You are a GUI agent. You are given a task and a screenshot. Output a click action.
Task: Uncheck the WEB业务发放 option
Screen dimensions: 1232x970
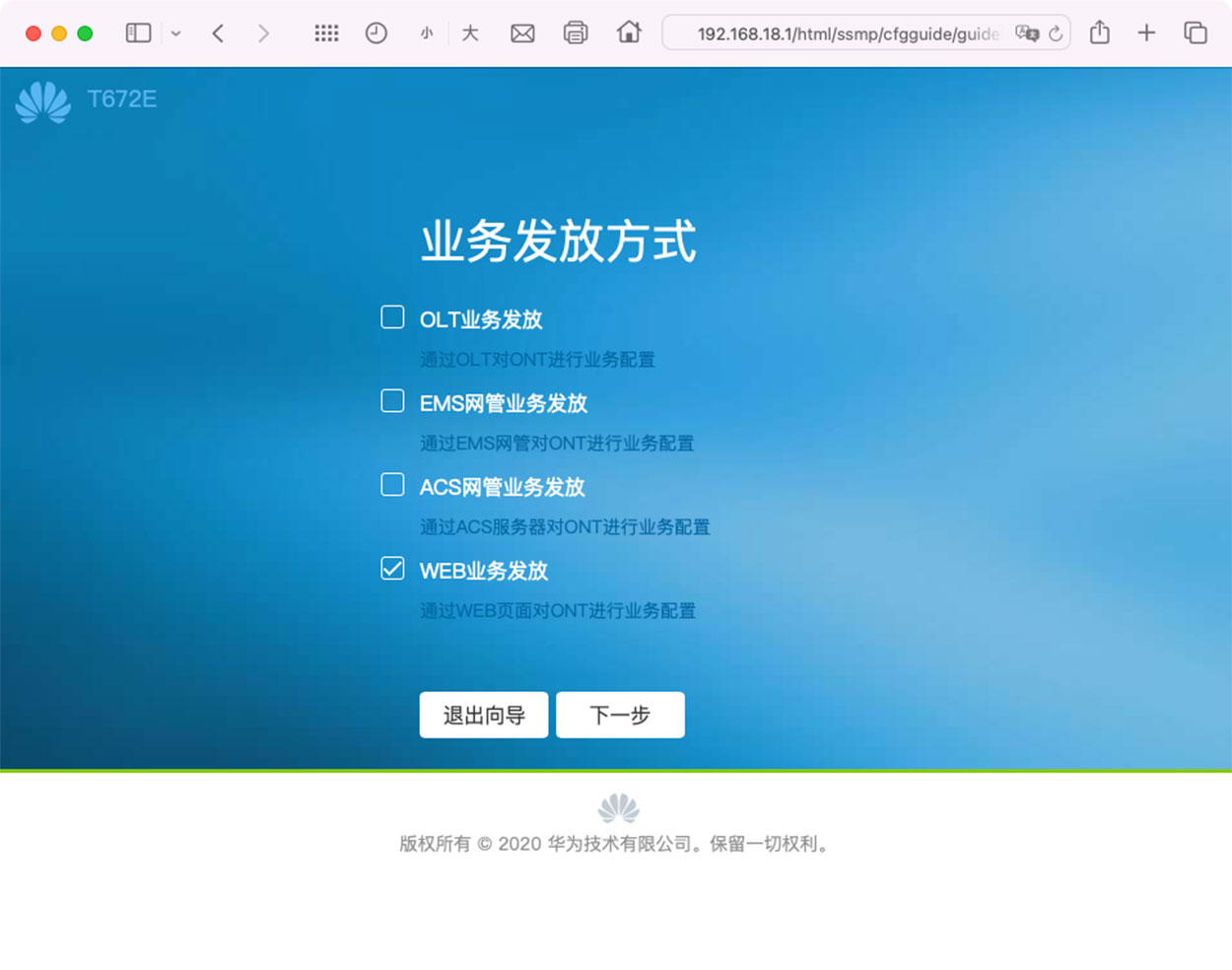pyautogui.click(x=392, y=568)
